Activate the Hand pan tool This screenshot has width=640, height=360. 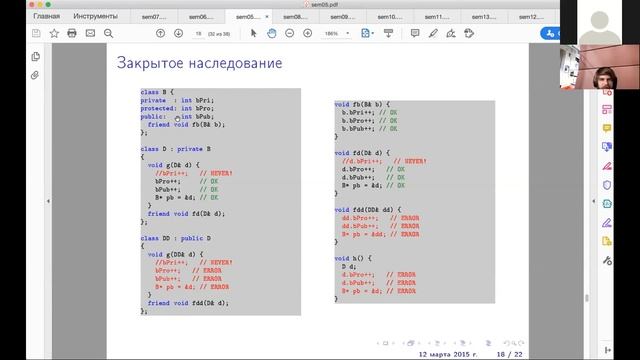coord(271,33)
